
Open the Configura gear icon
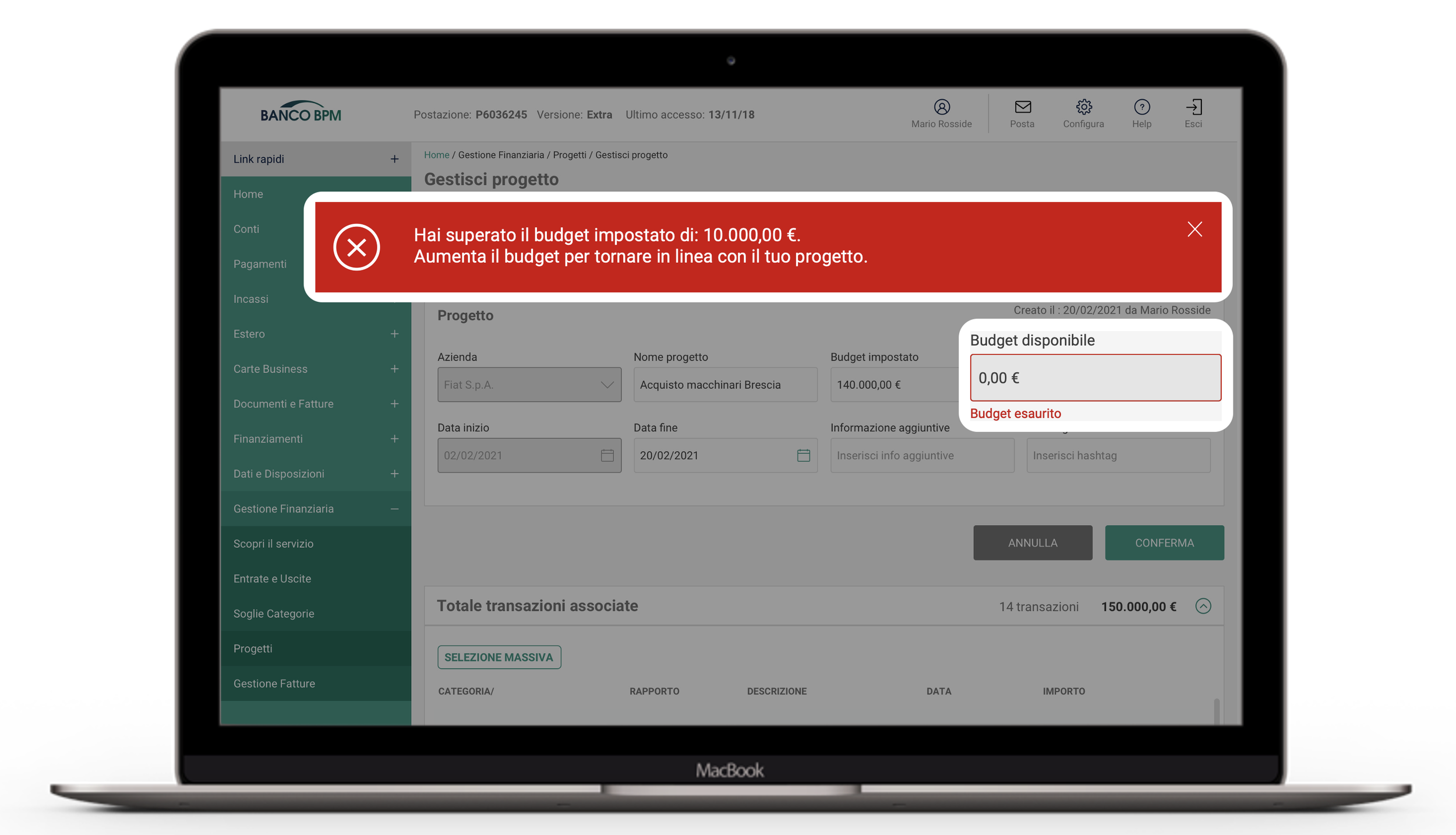tap(1083, 107)
